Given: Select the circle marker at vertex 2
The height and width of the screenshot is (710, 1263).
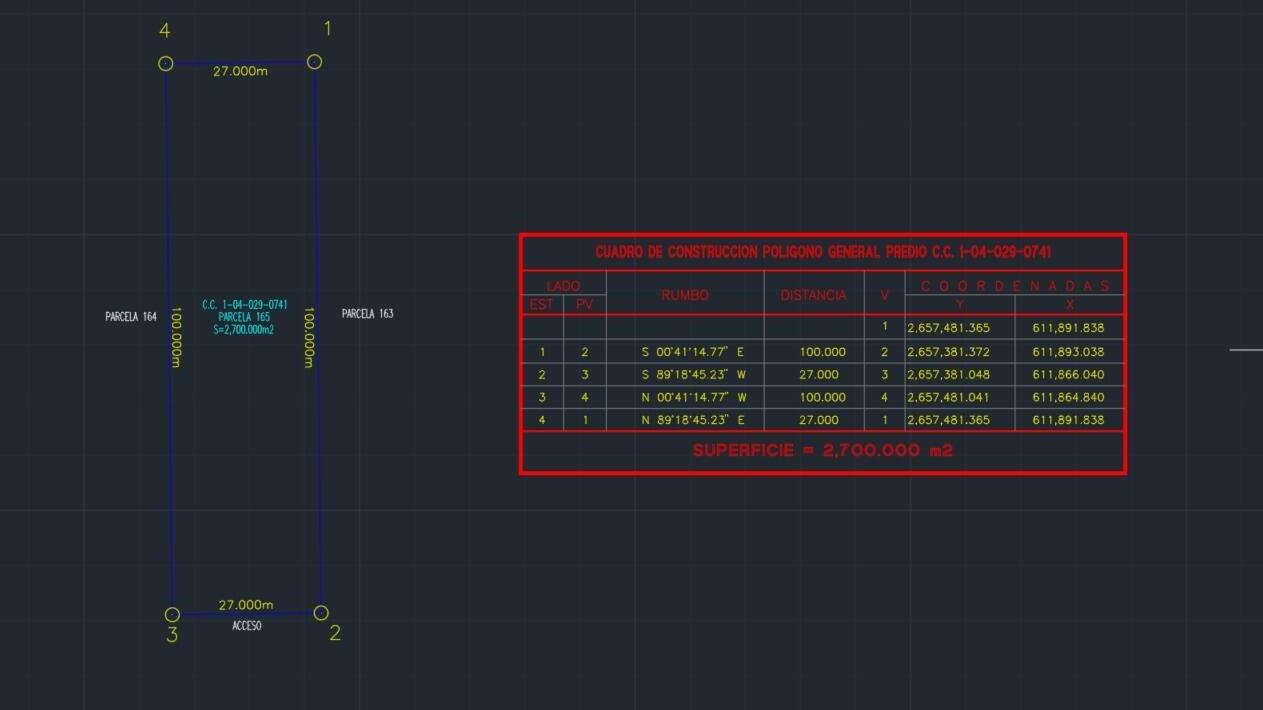Looking at the screenshot, I should (321, 612).
